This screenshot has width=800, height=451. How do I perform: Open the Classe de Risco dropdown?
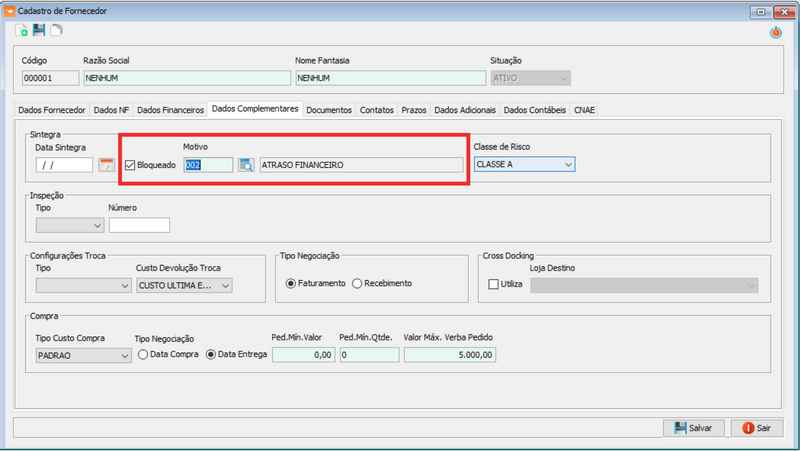click(x=567, y=165)
